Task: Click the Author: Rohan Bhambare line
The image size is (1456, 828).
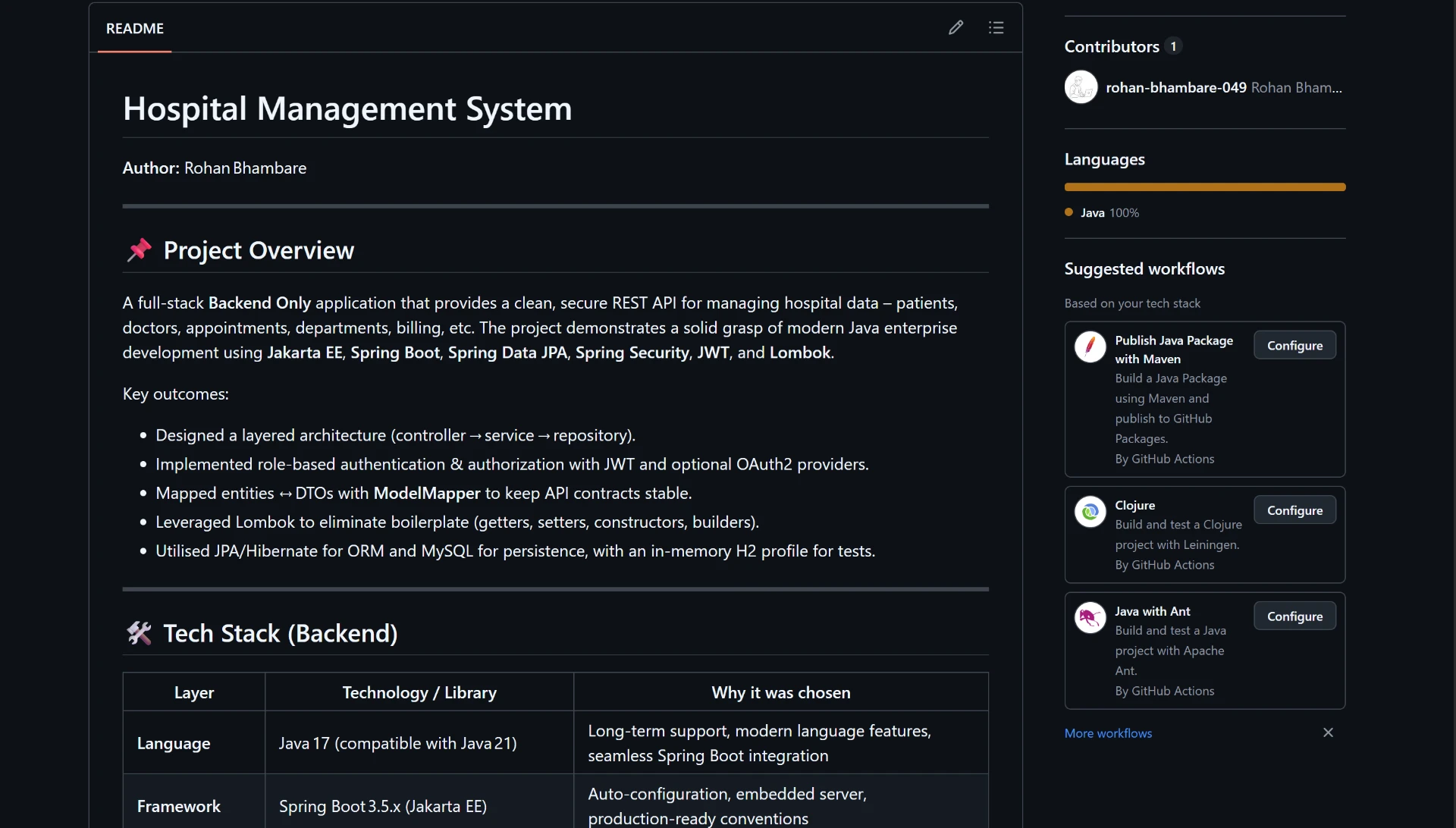Action: coord(215,168)
